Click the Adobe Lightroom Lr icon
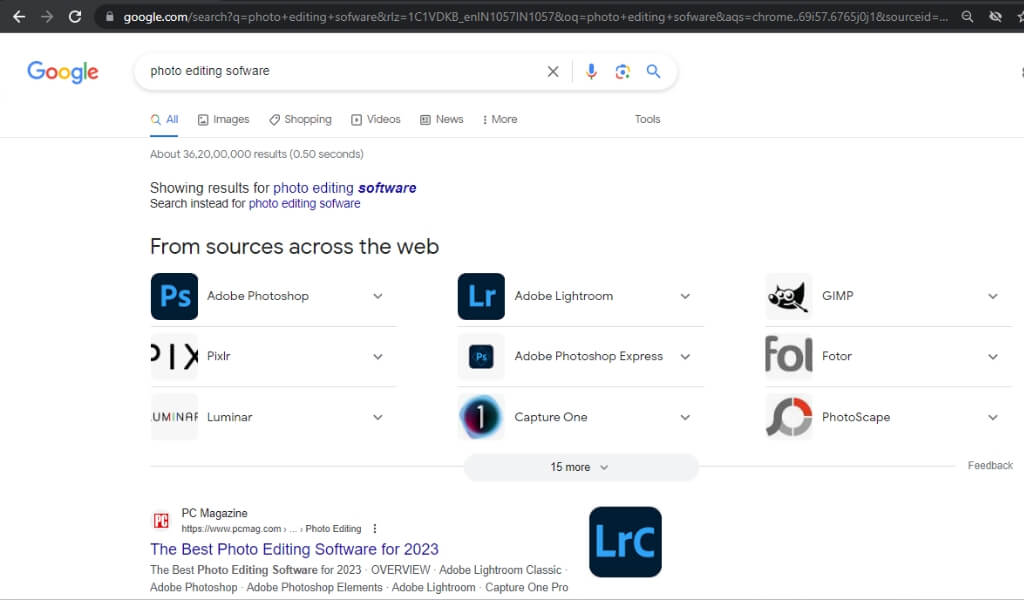This screenshot has height=600, width=1024. (x=481, y=296)
